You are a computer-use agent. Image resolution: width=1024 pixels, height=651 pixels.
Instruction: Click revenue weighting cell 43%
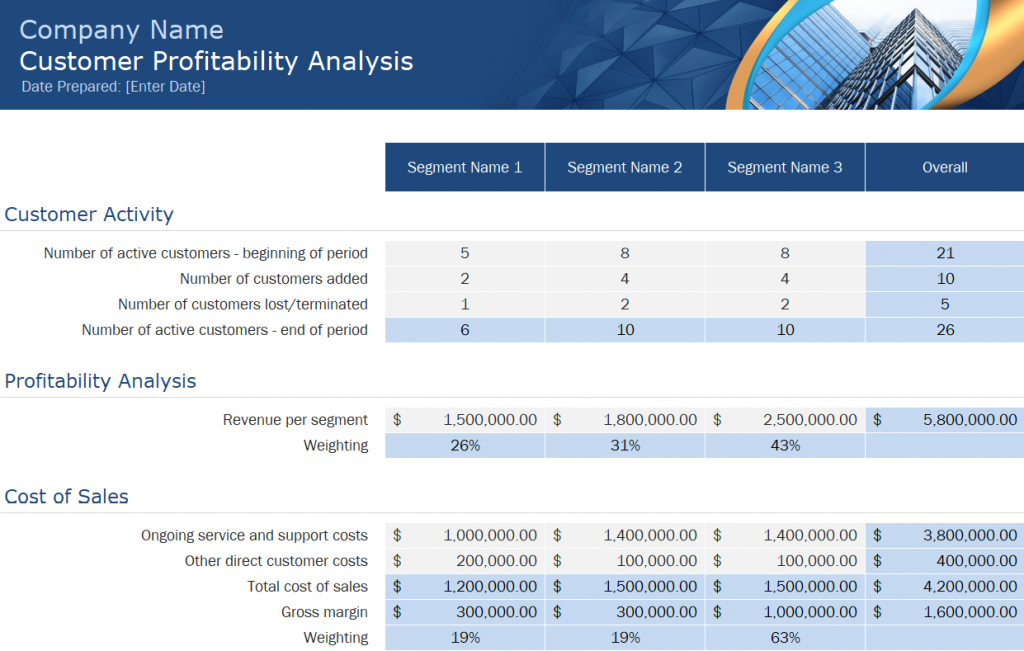(785, 445)
